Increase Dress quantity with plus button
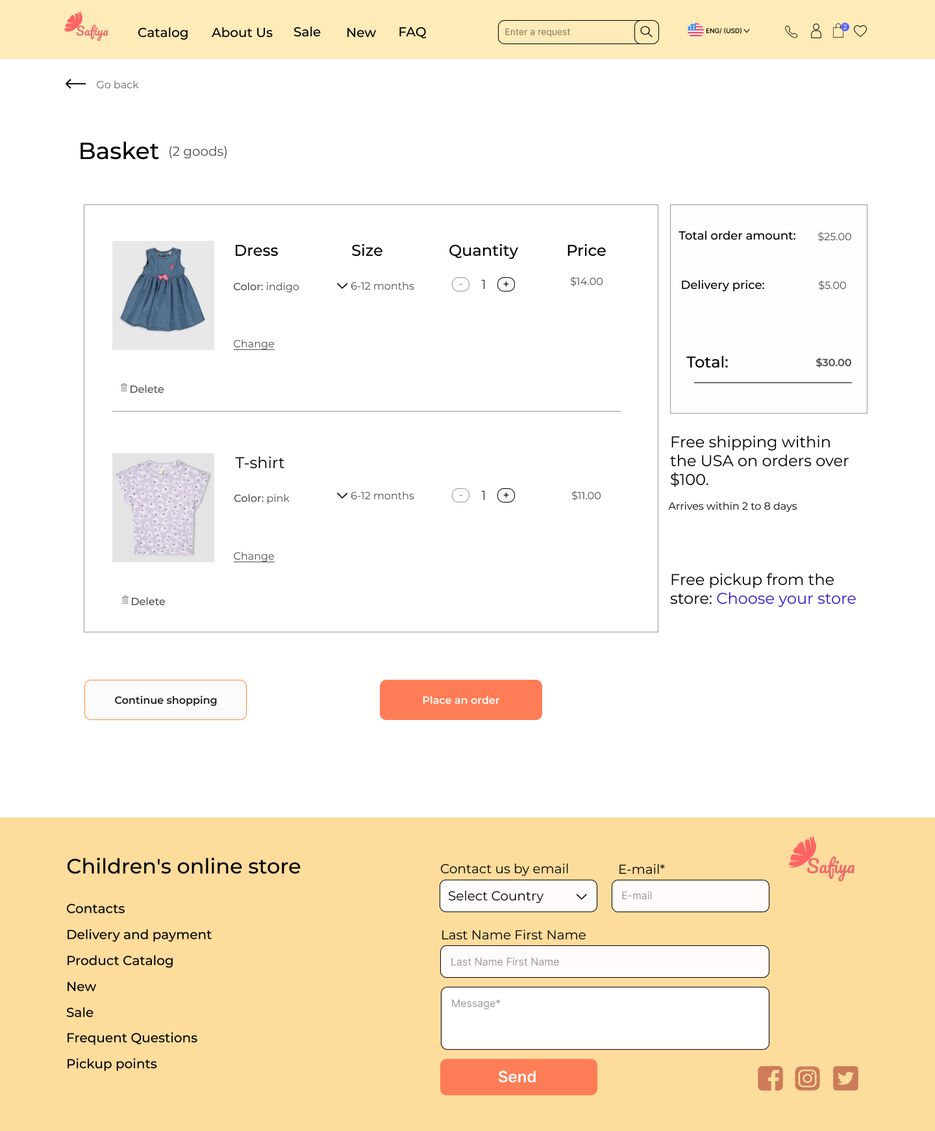 tap(506, 285)
